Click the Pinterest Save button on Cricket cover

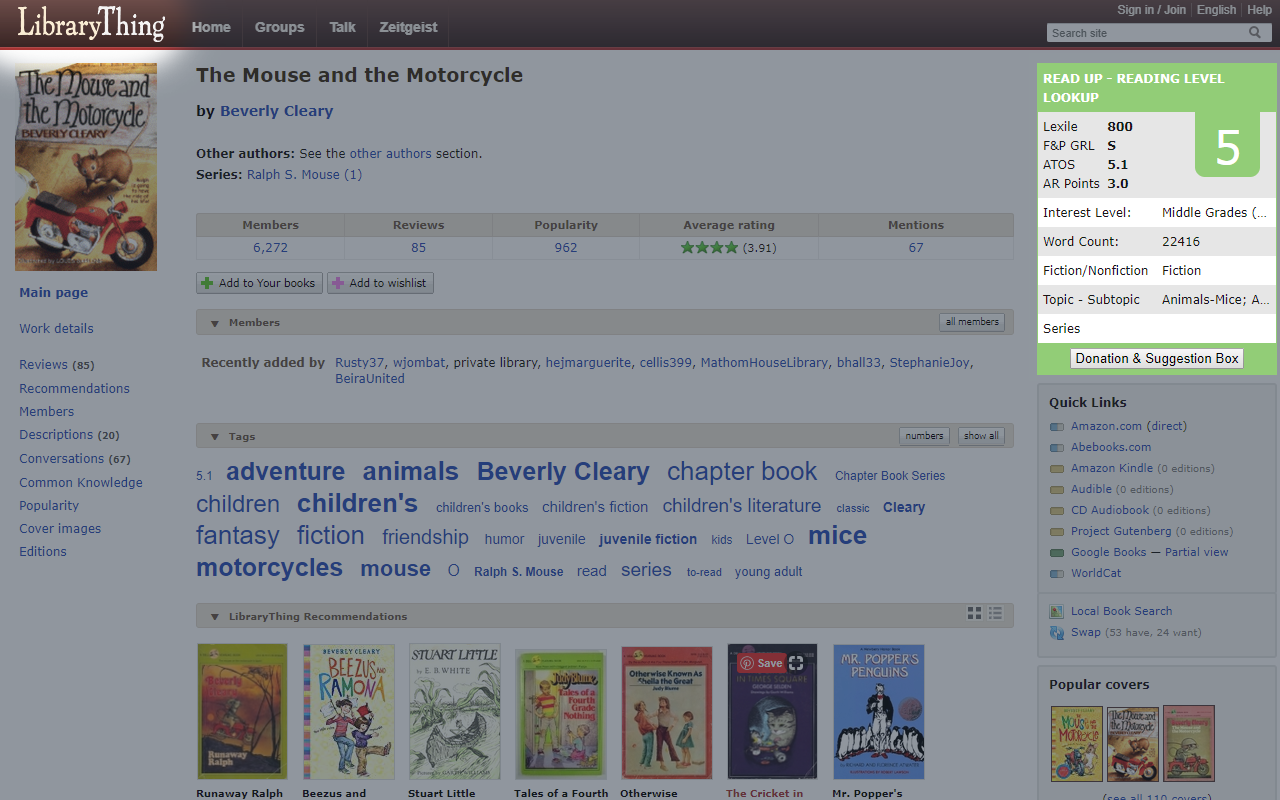(x=761, y=663)
